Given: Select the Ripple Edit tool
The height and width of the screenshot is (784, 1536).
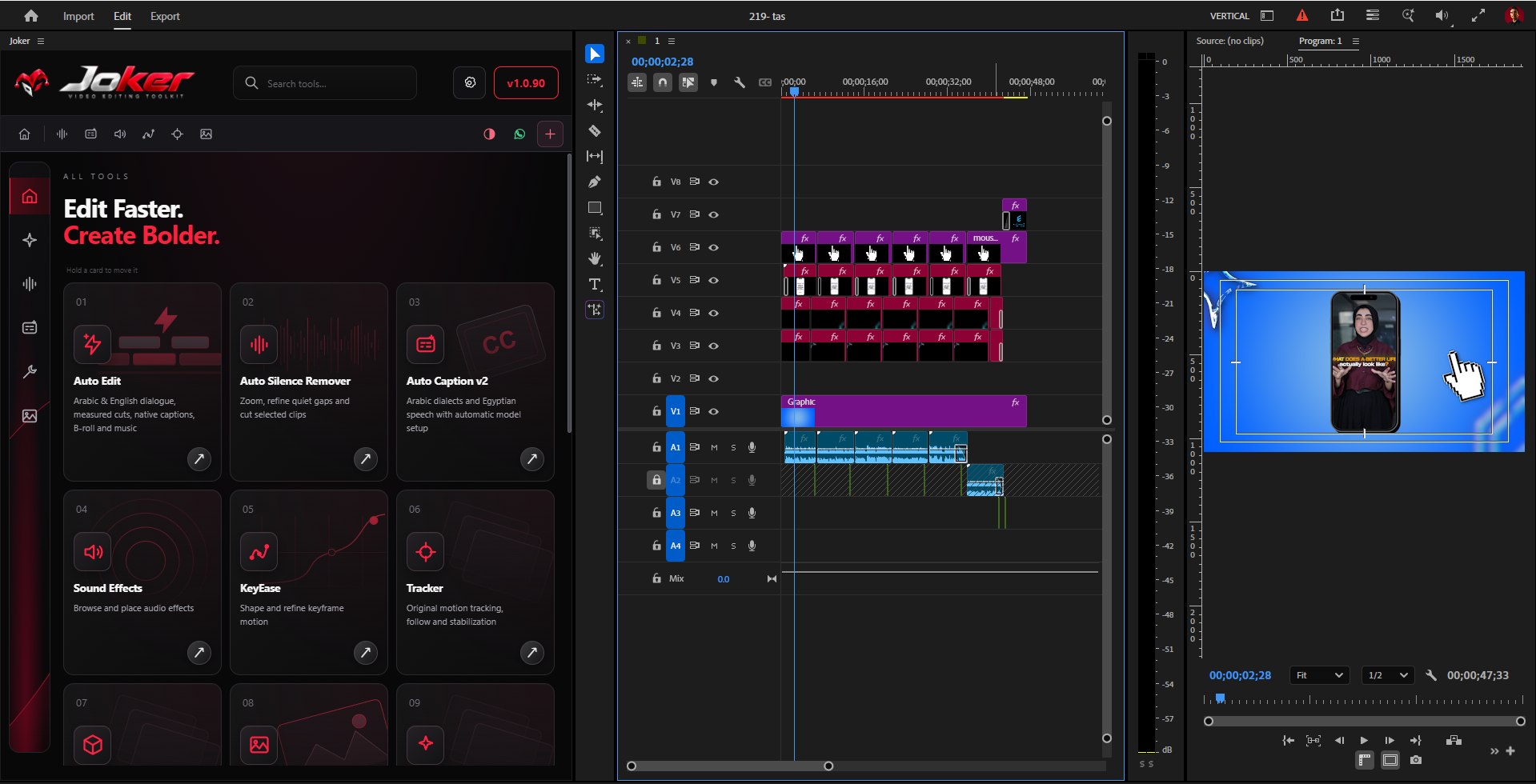Looking at the screenshot, I should coord(595,105).
